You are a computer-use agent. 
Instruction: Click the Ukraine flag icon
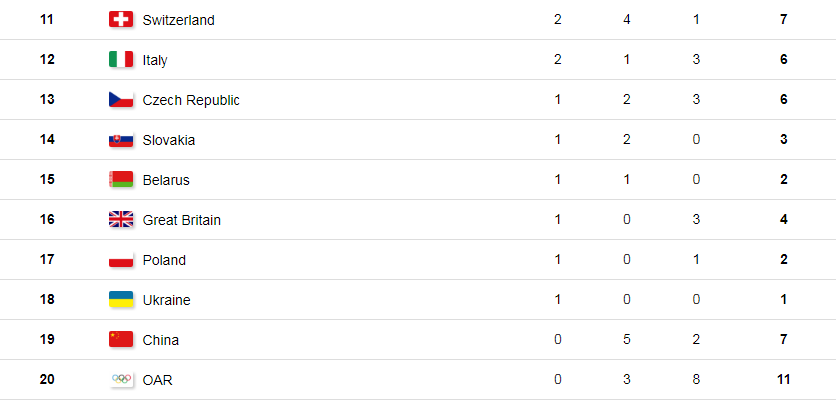pos(121,300)
